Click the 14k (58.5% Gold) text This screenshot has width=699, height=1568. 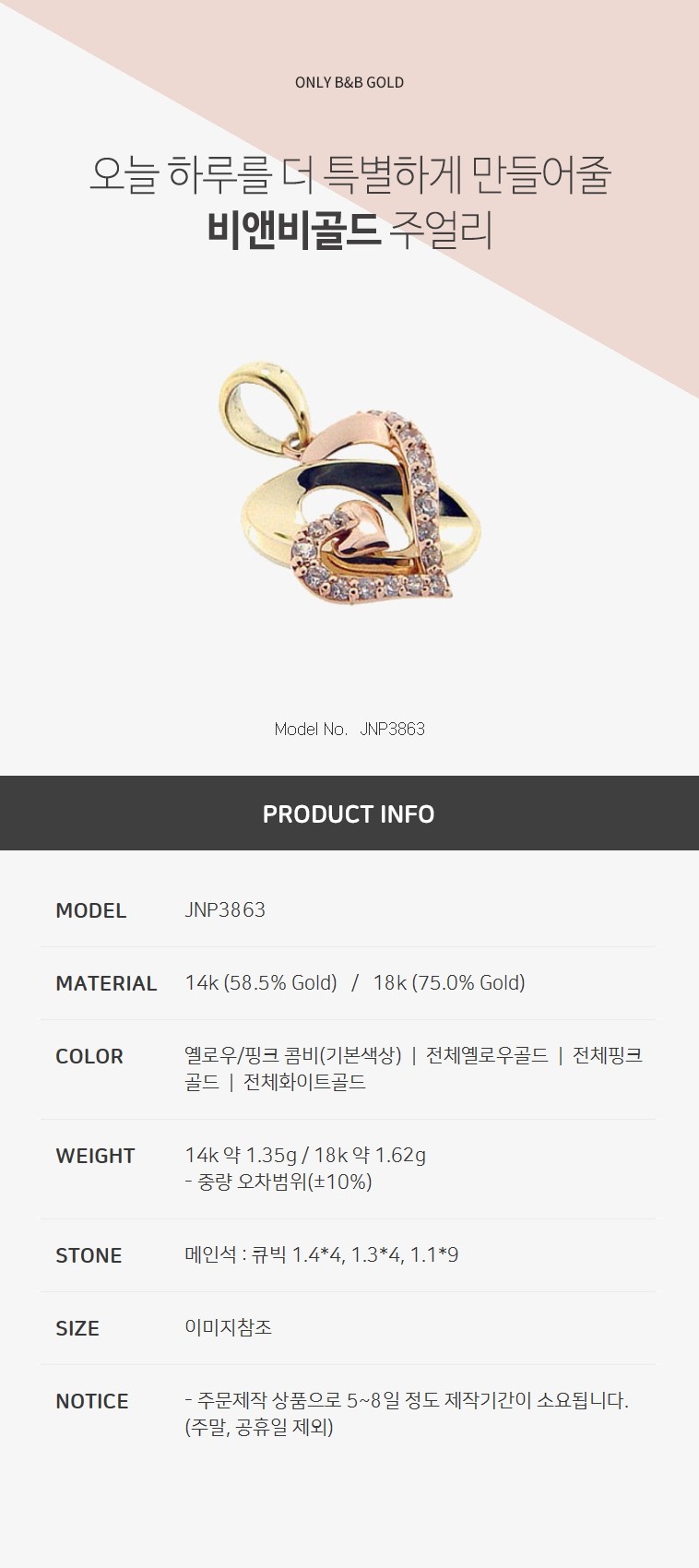point(261,983)
